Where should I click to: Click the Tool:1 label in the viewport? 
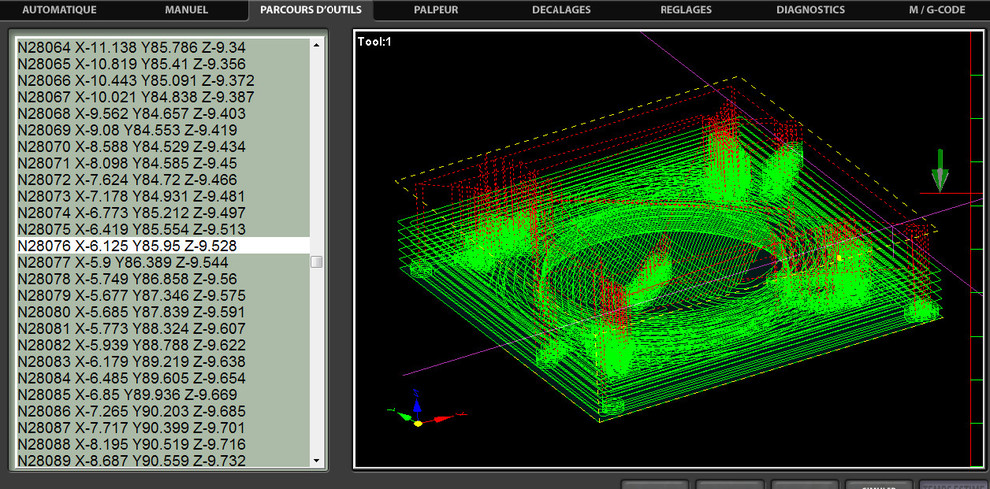click(375, 41)
